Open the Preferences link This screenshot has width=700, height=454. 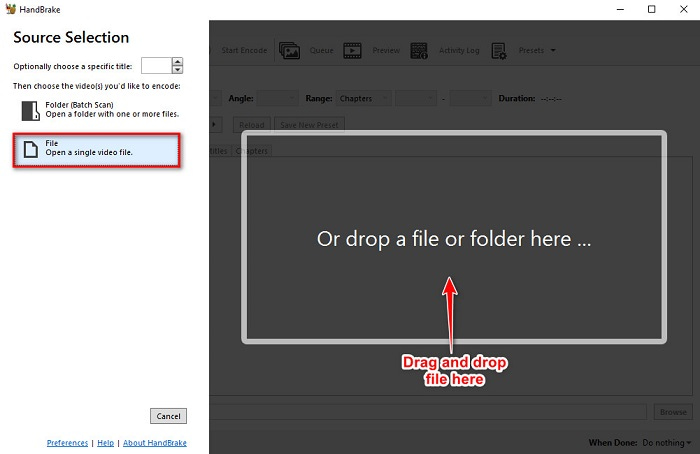point(67,443)
